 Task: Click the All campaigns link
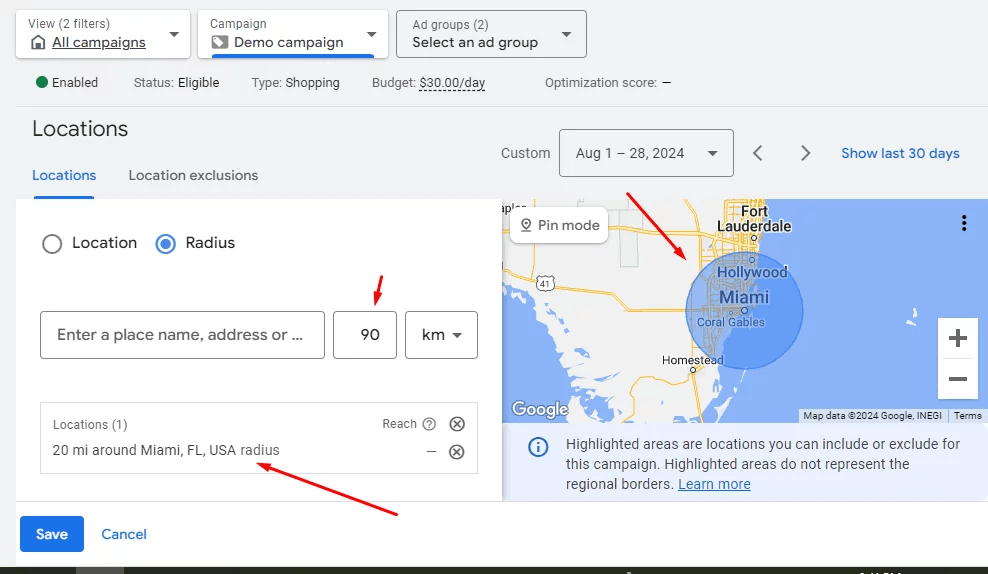[99, 42]
